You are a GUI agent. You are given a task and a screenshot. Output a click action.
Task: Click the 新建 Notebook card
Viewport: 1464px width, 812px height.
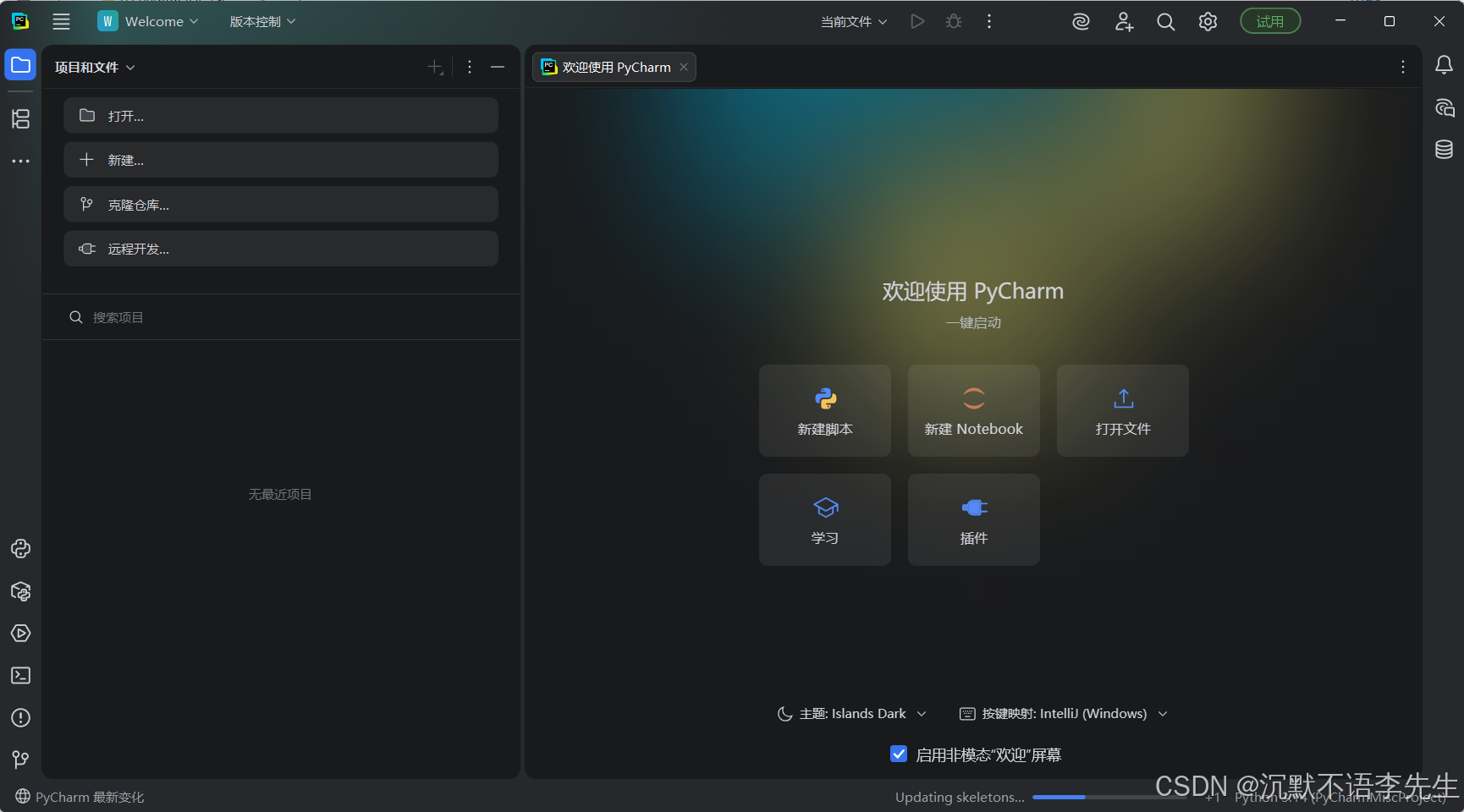974,411
